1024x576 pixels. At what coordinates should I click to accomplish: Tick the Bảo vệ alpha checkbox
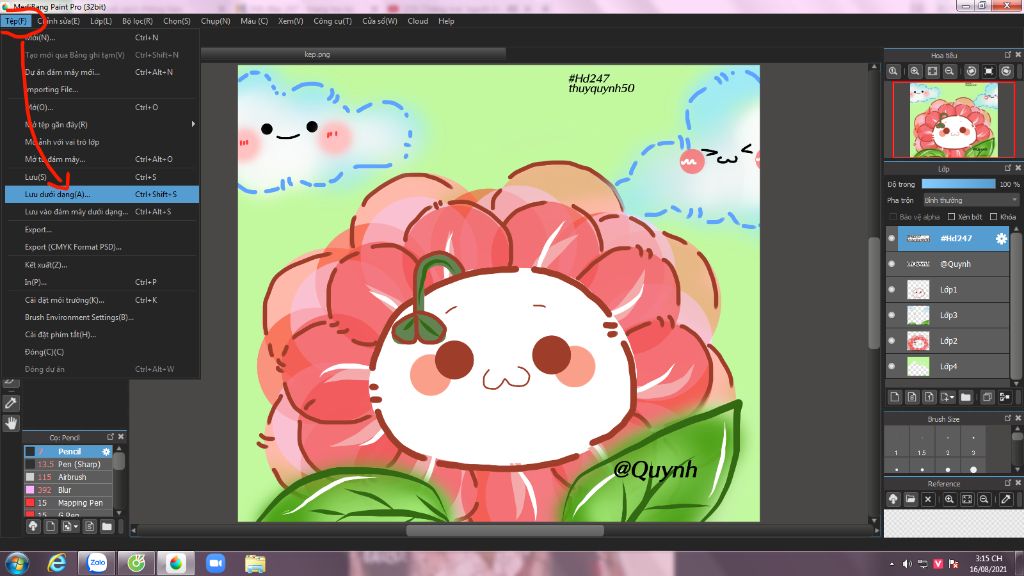pyautogui.click(x=893, y=217)
